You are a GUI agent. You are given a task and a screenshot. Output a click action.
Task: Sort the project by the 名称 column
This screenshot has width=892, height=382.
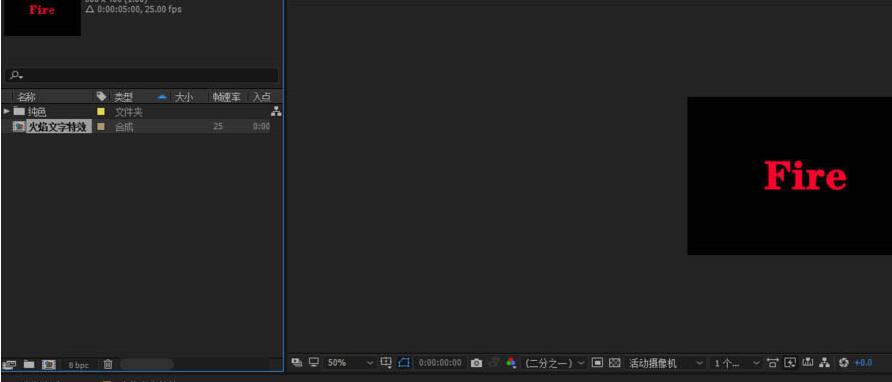click(26, 97)
